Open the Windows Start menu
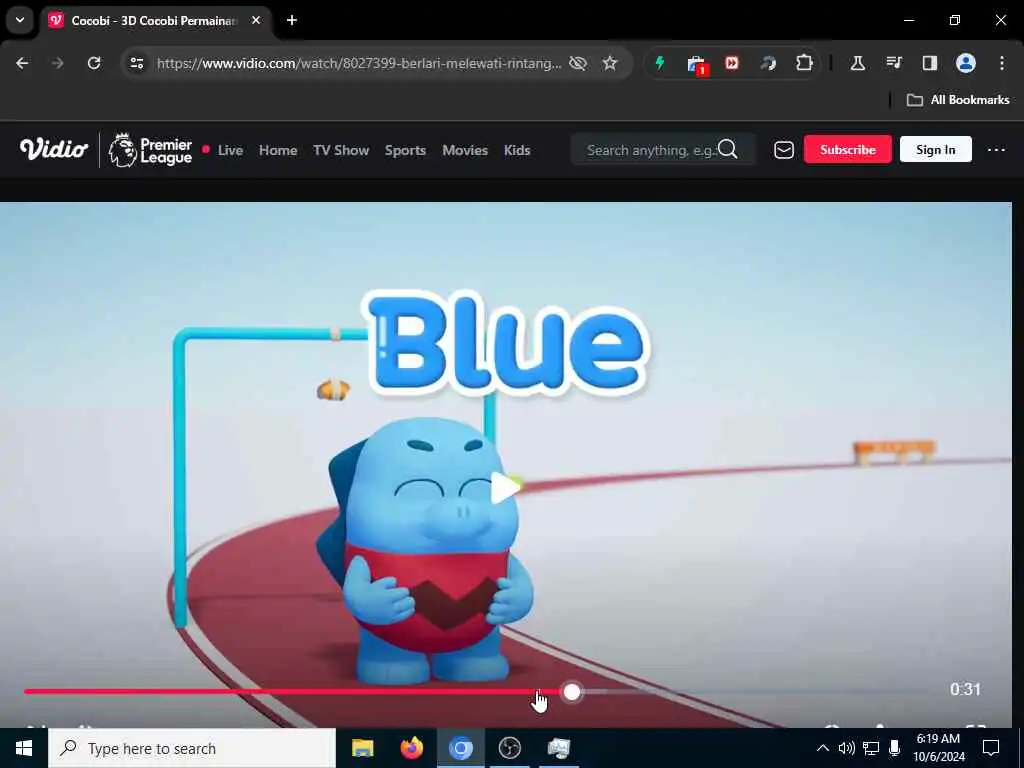This screenshot has height=768, width=1024. (24, 748)
